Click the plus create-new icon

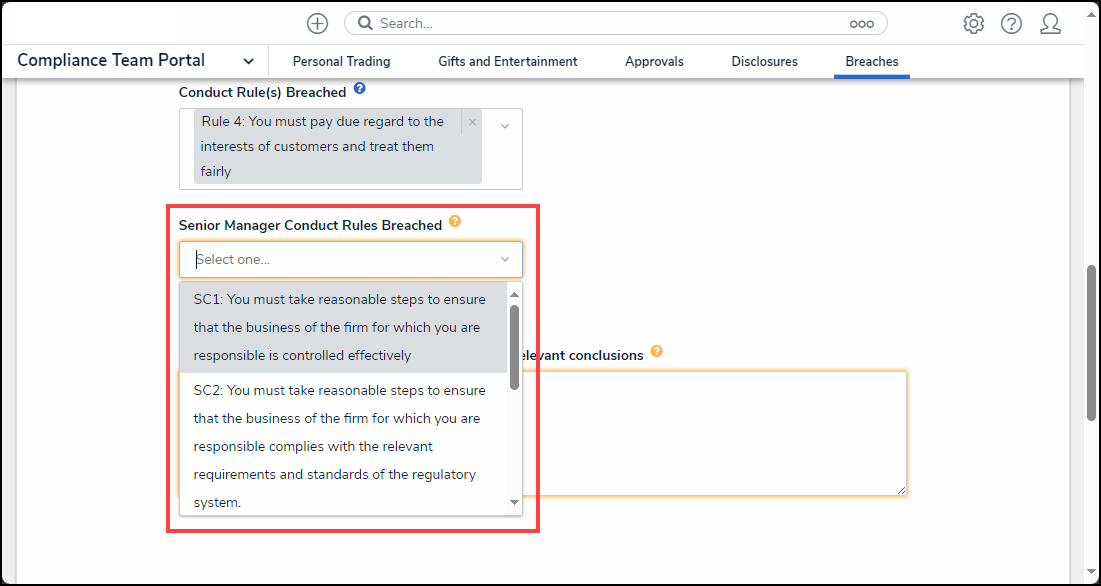click(x=317, y=23)
